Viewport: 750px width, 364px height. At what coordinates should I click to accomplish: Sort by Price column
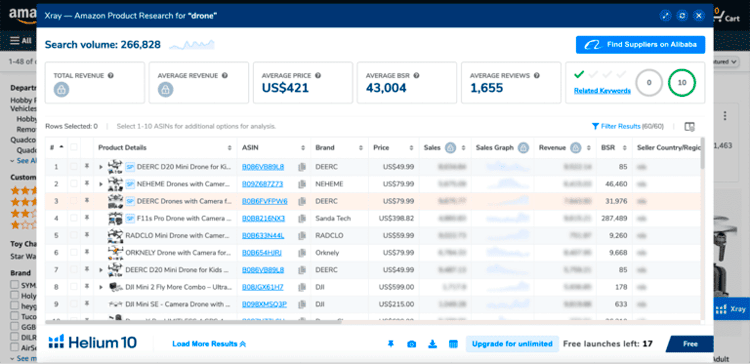[x=411, y=148]
